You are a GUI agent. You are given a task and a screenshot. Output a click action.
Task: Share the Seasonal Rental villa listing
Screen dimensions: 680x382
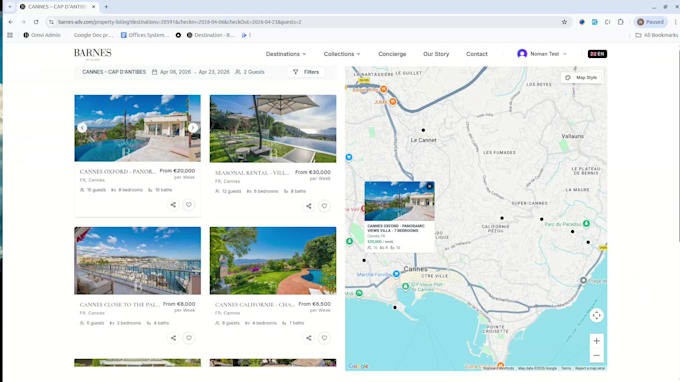point(309,206)
